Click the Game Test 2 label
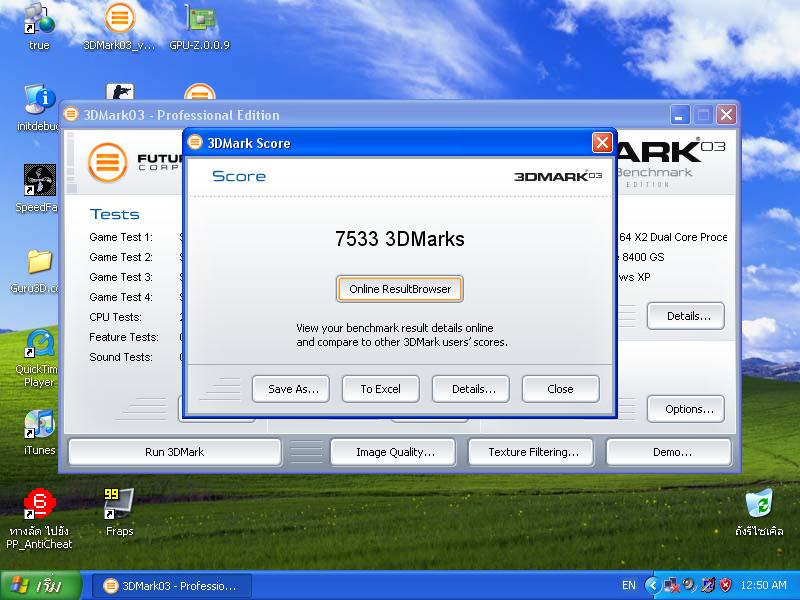 coord(121,257)
